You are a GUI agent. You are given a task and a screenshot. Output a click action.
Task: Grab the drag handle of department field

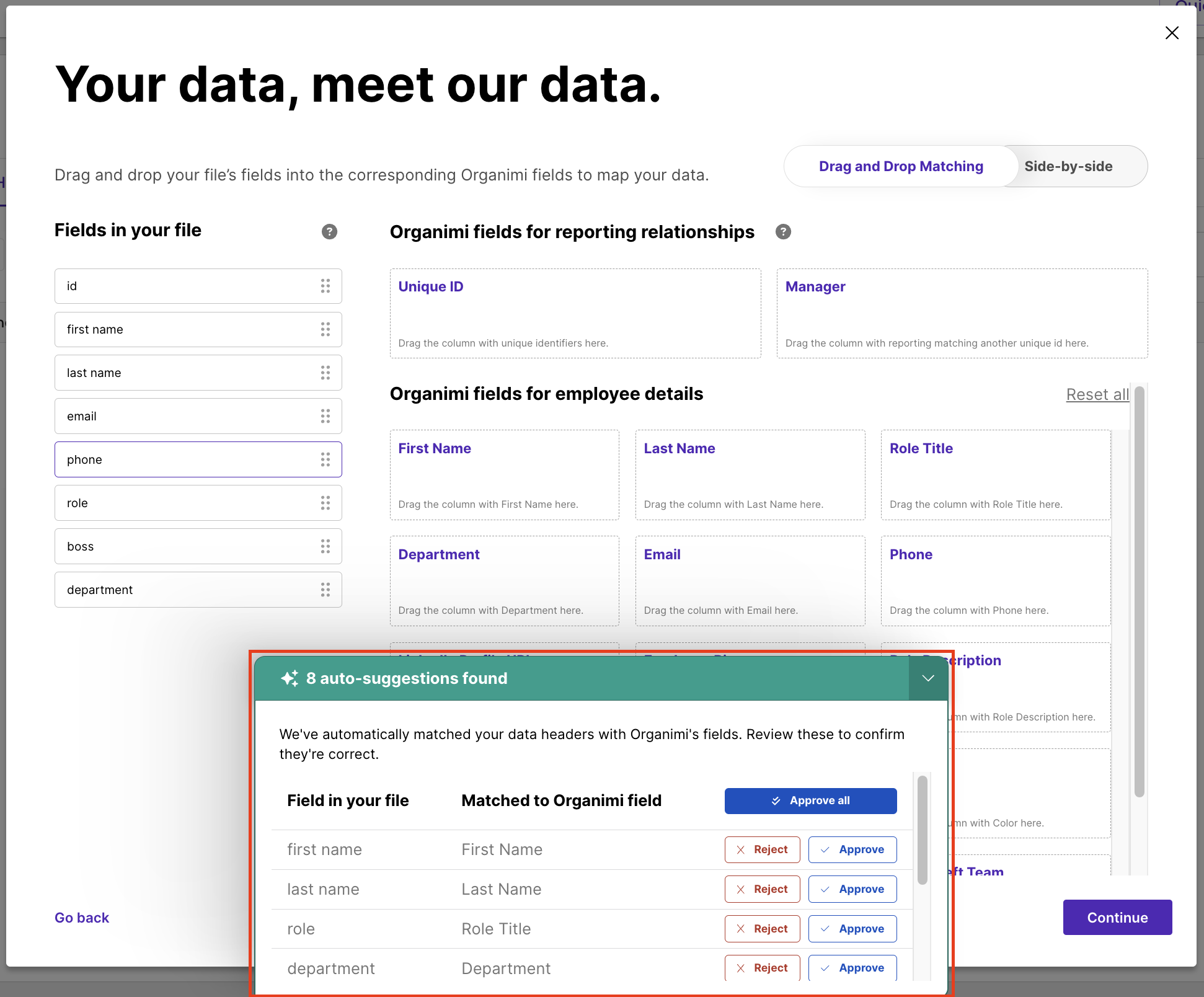[325, 590]
